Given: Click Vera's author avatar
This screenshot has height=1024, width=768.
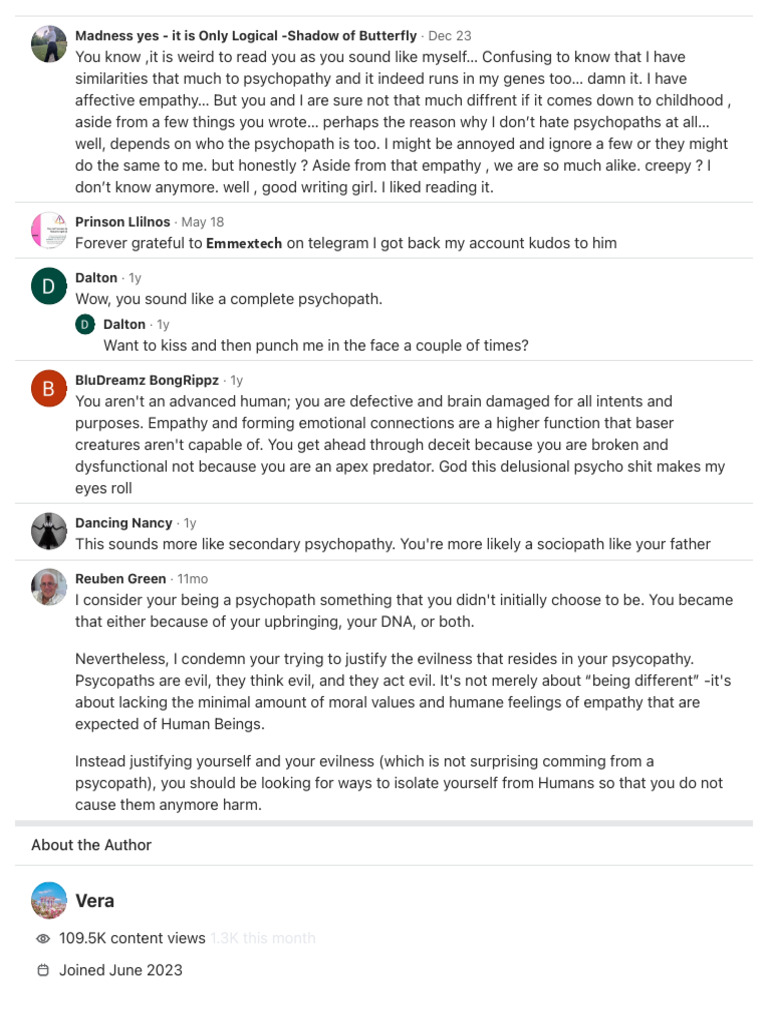Looking at the screenshot, I should point(49,901).
